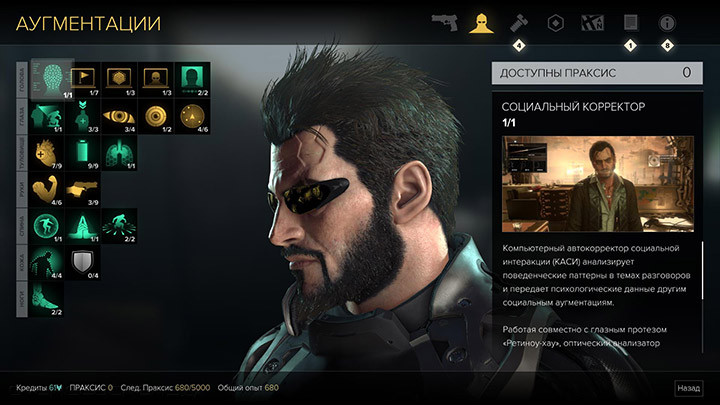Image resolution: width=720 pixels, height=405 pixels.
Task: Select the yellow eye augmentation 3/4
Action: 119,116
